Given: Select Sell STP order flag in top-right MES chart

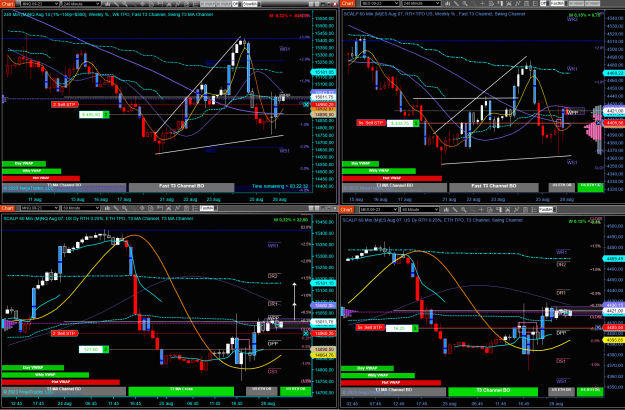Looking at the screenshot, I should click(x=371, y=123).
